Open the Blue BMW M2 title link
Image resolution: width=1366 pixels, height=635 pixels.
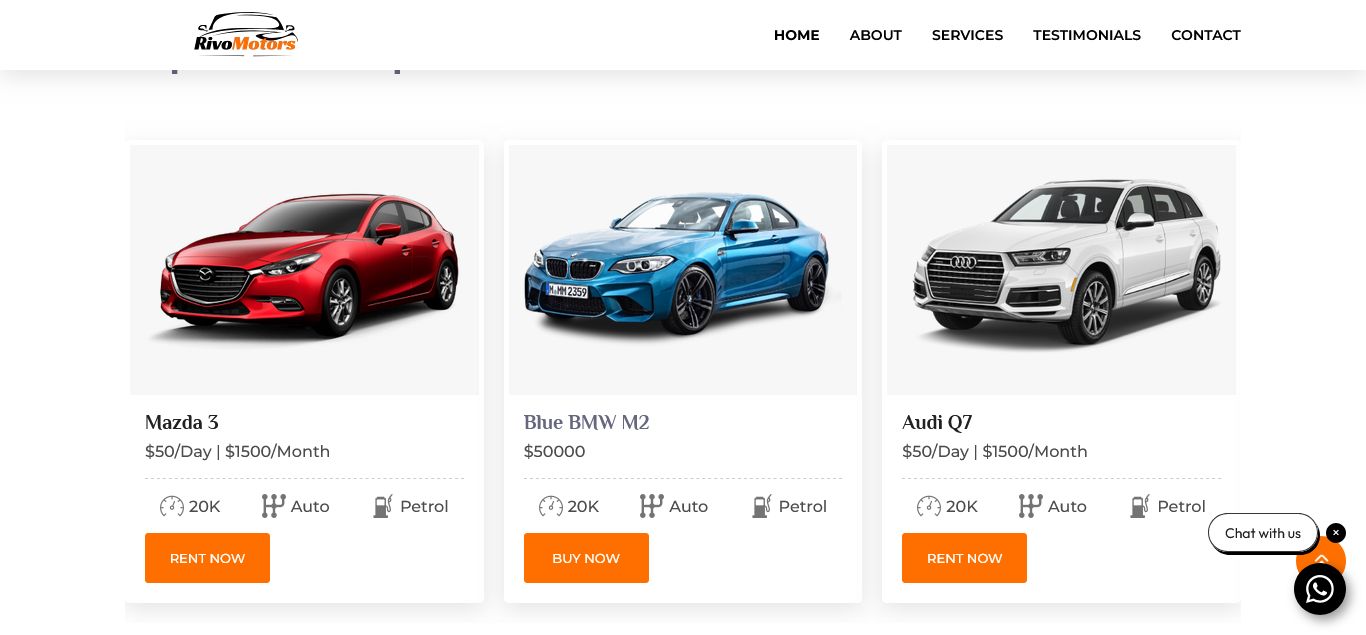click(x=586, y=423)
